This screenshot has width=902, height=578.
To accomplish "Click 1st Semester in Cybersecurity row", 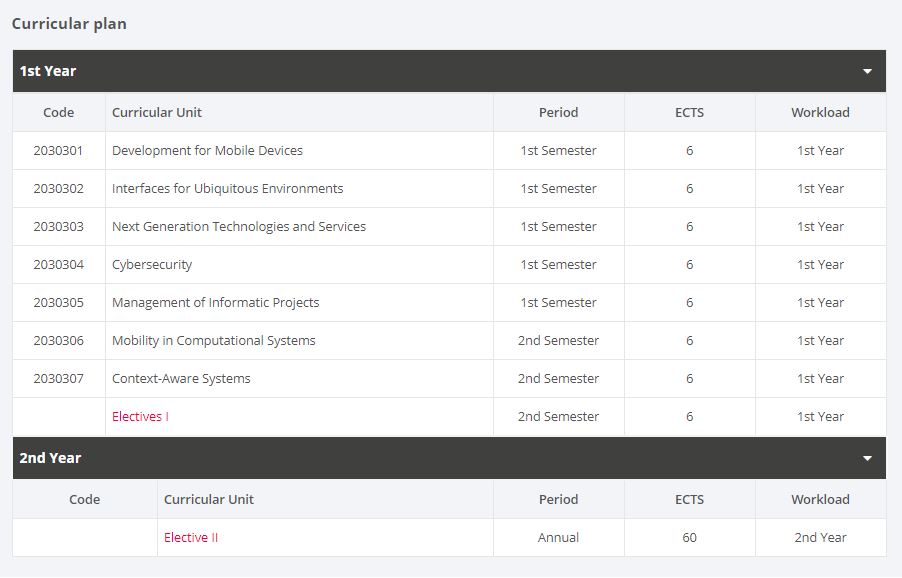I will coord(558,265).
